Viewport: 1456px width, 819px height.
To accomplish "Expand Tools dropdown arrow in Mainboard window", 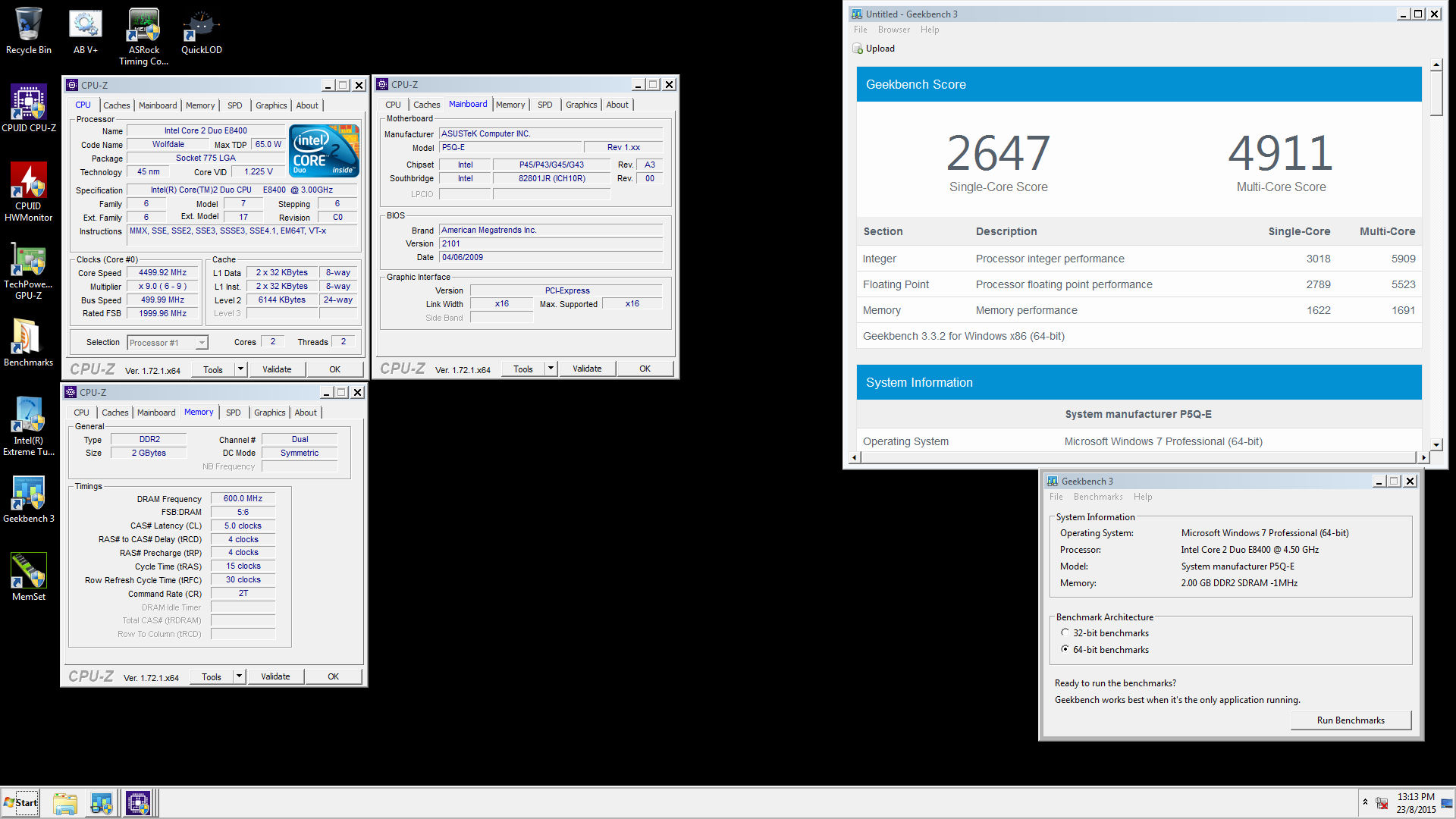I will [551, 369].
